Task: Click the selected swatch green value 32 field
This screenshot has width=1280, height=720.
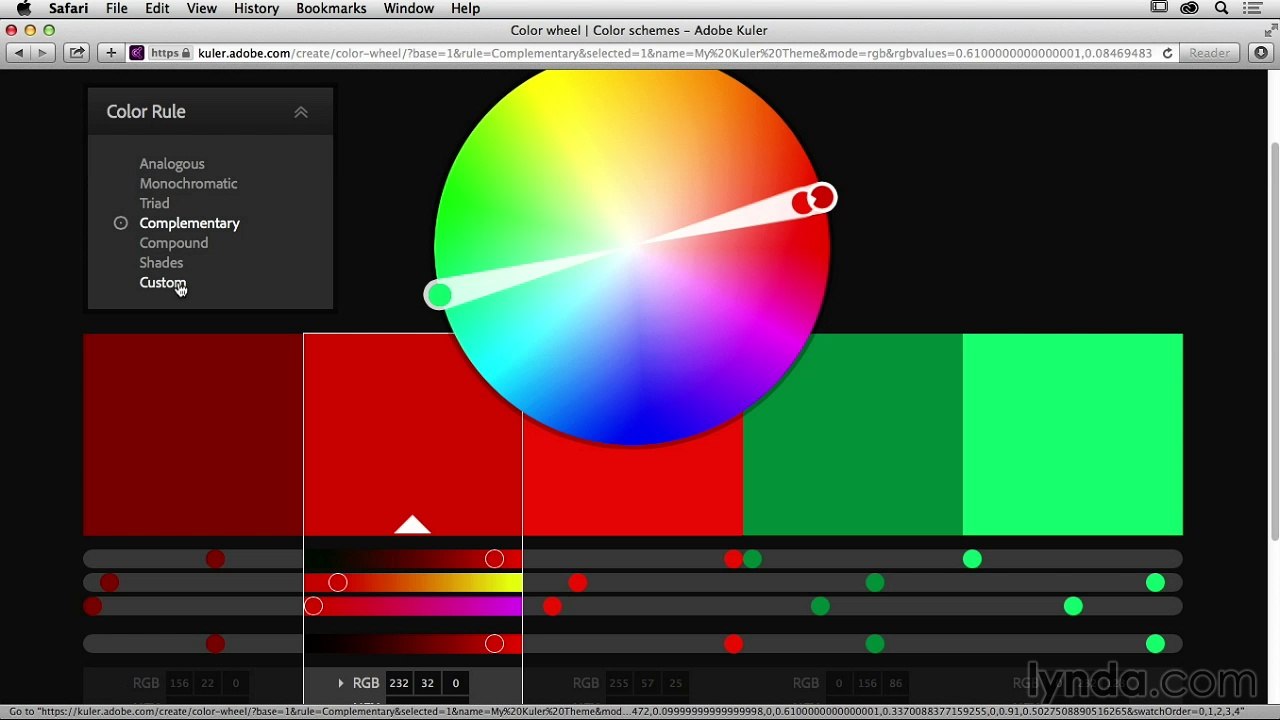Action: click(x=427, y=683)
